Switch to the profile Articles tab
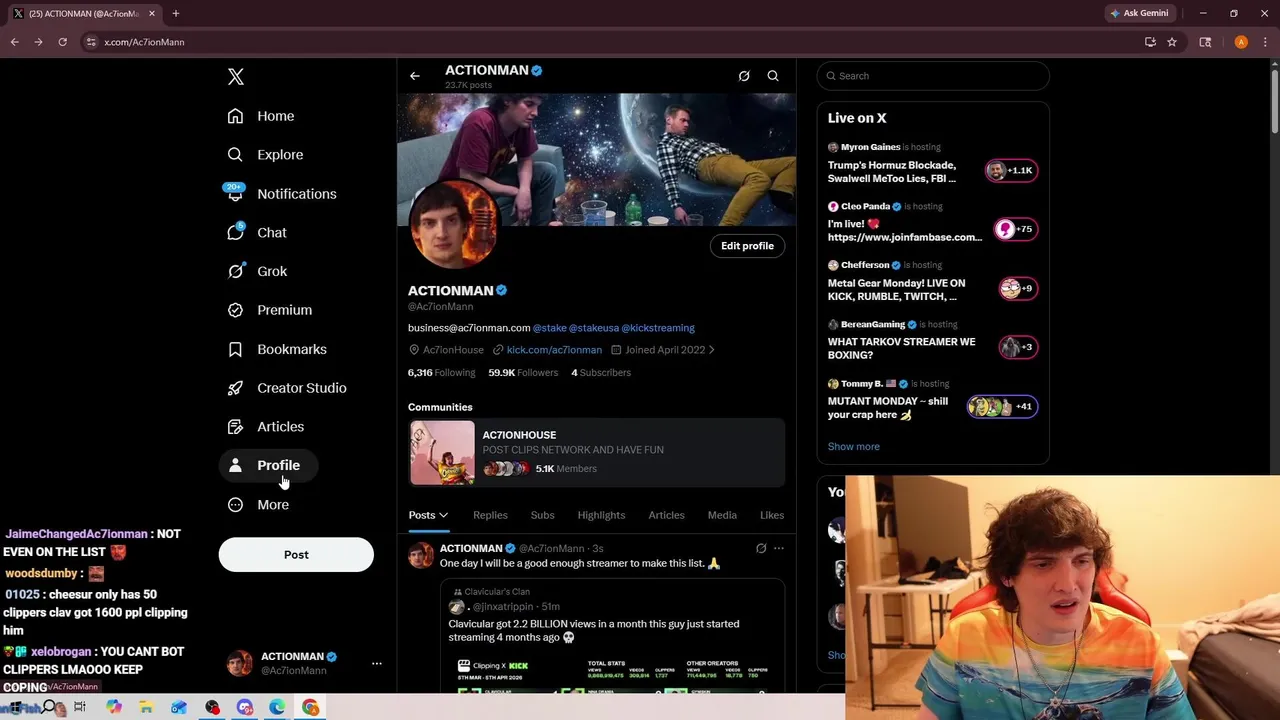This screenshot has height=720, width=1280. (666, 515)
